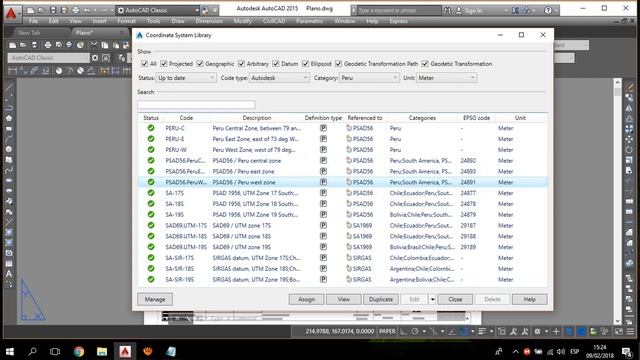Click the Line tool in Draw toolbar
This screenshot has height=360, width=640.
click(x=9, y=87)
